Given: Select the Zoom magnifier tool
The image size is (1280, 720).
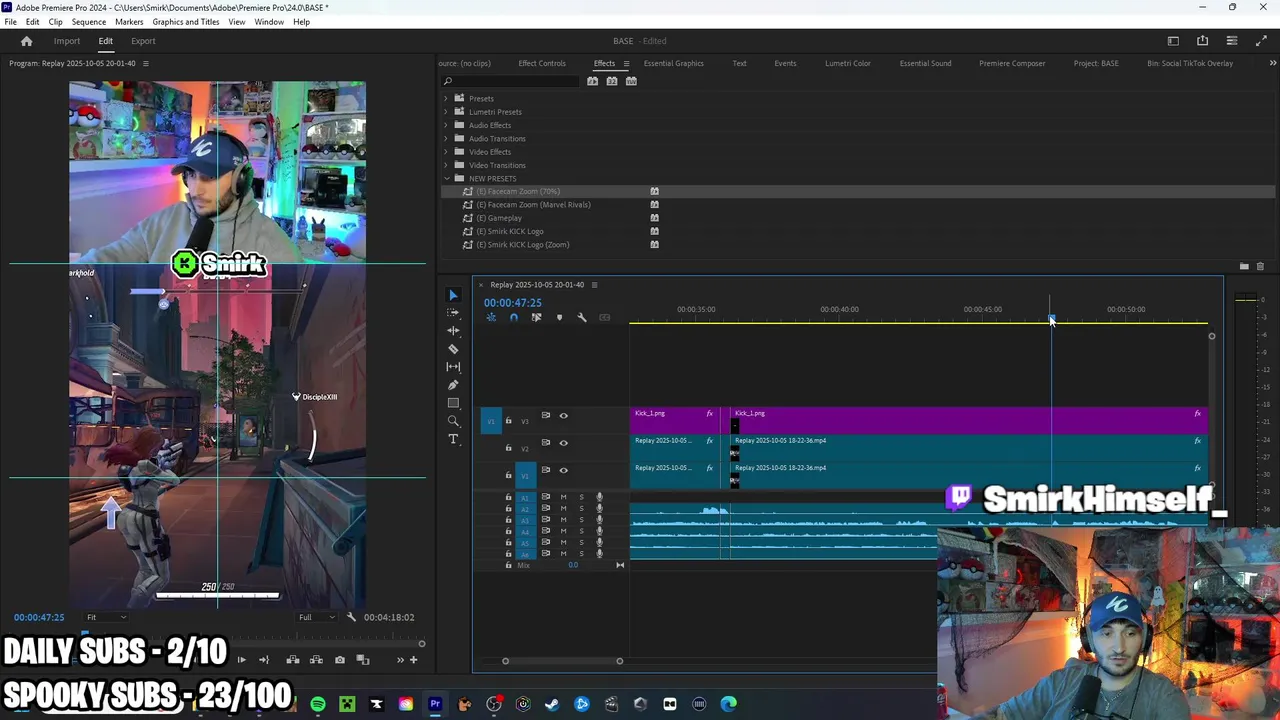Looking at the screenshot, I should (x=453, y=421).
